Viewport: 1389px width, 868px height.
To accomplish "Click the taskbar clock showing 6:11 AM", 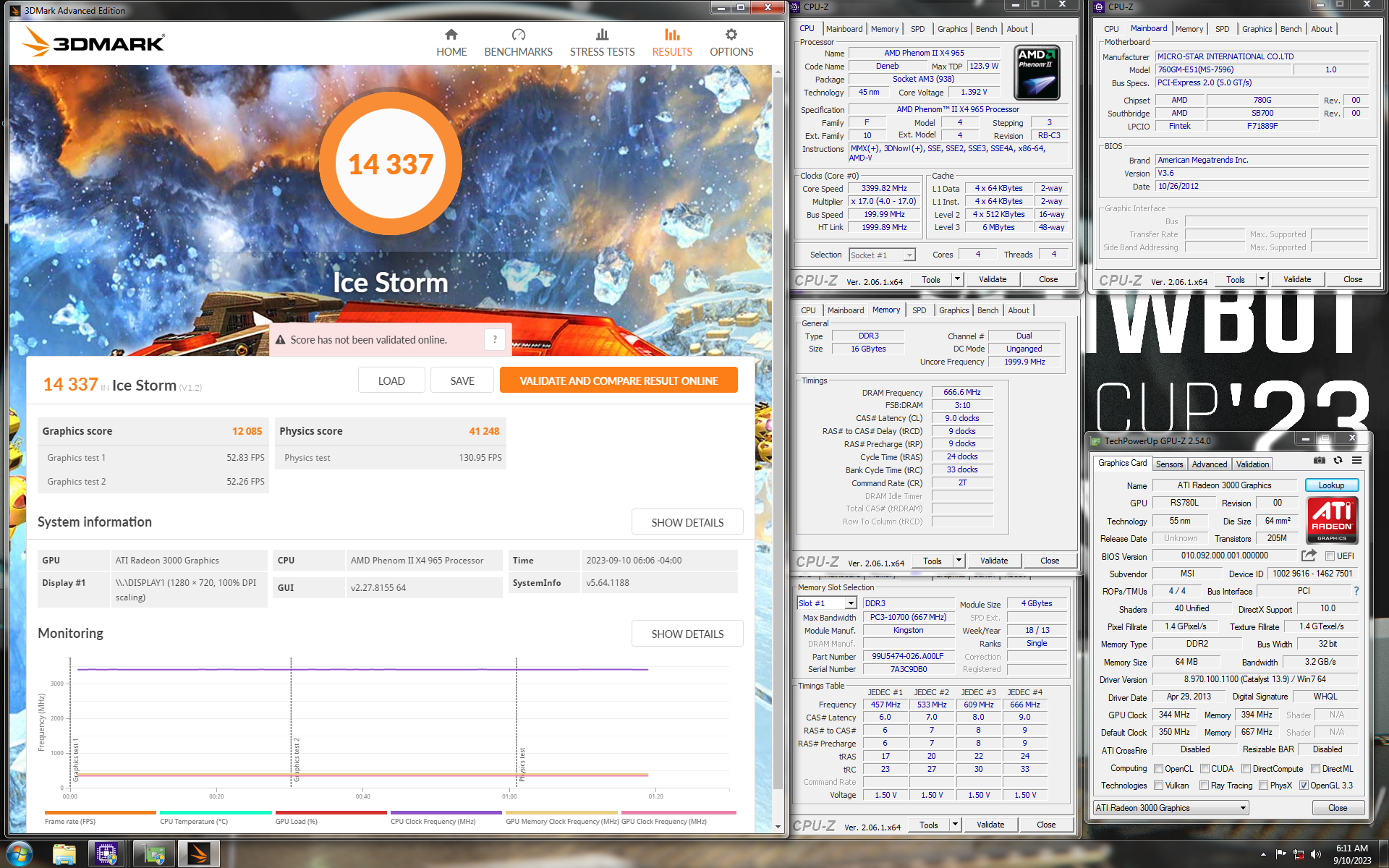I will [1352, 854].
